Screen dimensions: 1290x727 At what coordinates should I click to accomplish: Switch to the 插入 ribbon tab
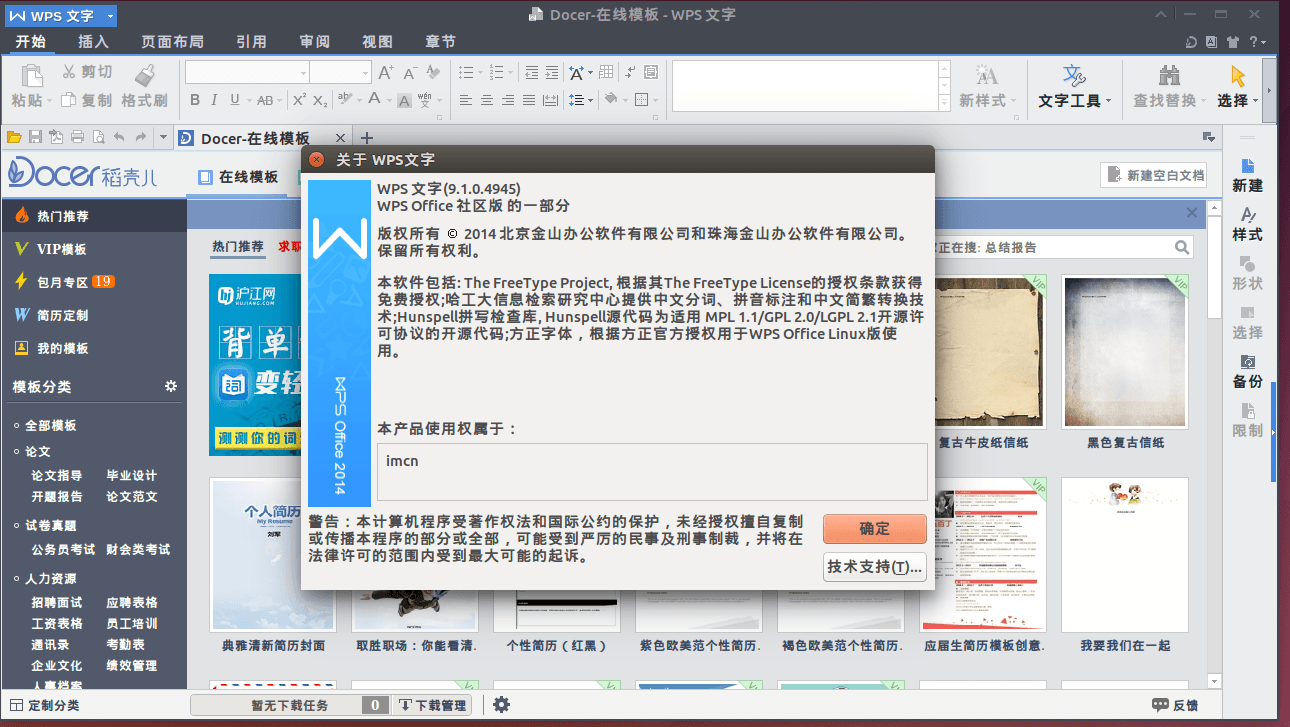93,42
